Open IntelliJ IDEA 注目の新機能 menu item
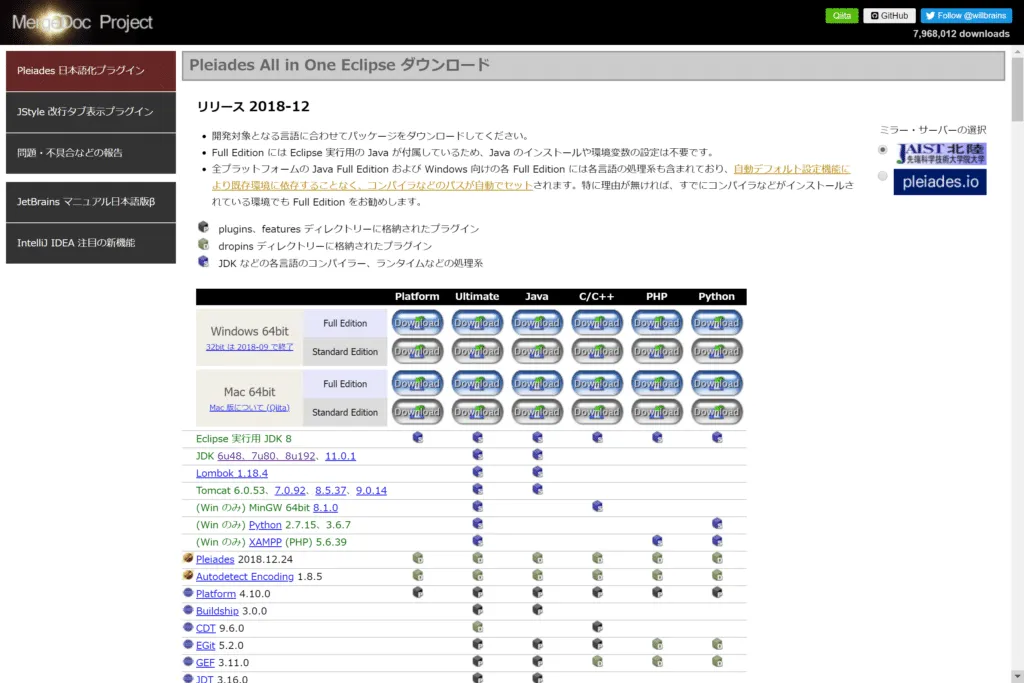This screenshot has height=683, width=1024. 91,243
